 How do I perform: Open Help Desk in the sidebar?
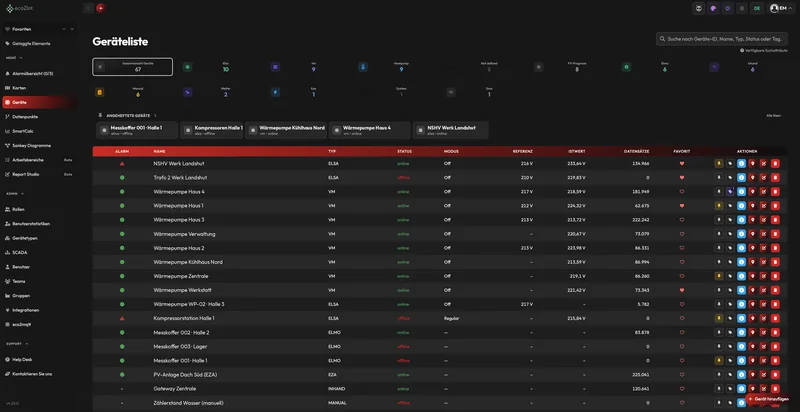pos(22,359)
